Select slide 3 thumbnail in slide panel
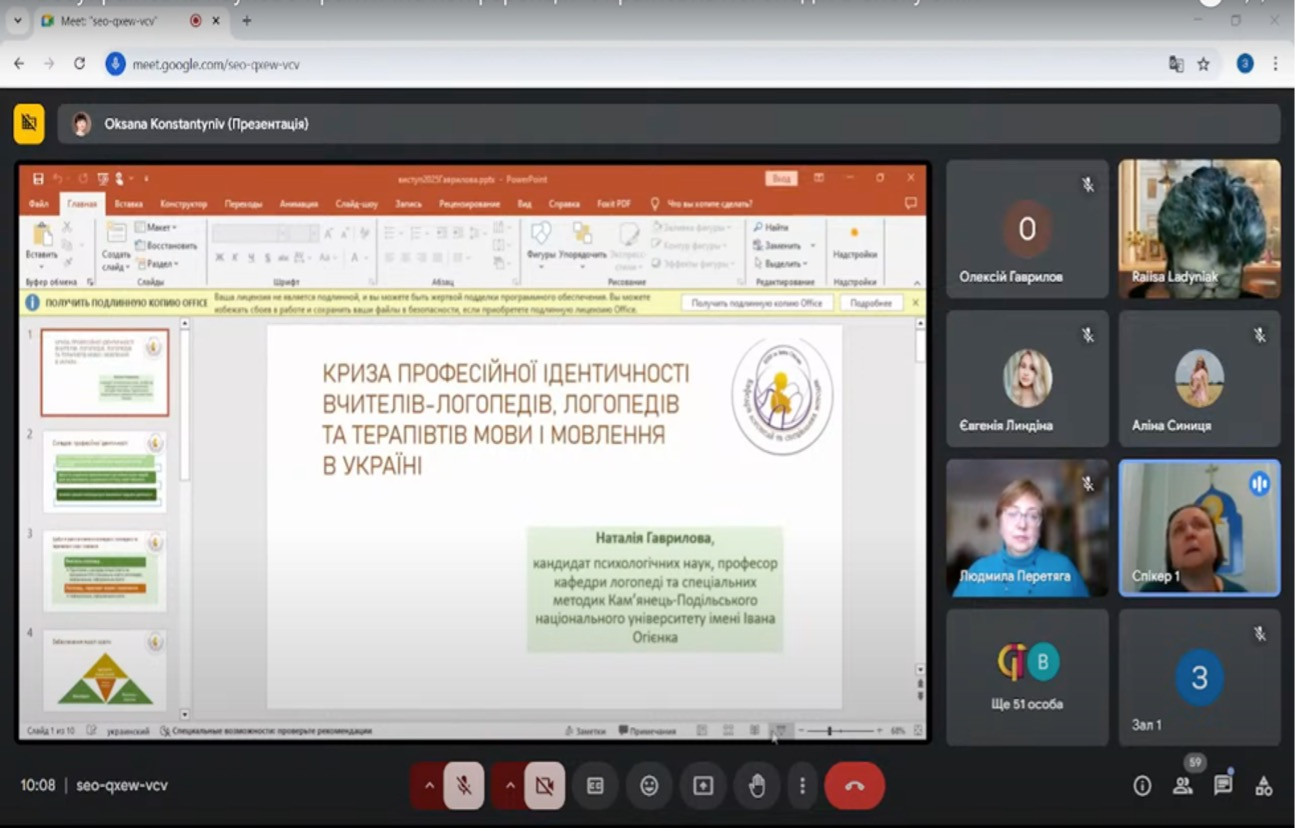The height and width of the screenshot is (831, 1298). (x=105, y=571)
